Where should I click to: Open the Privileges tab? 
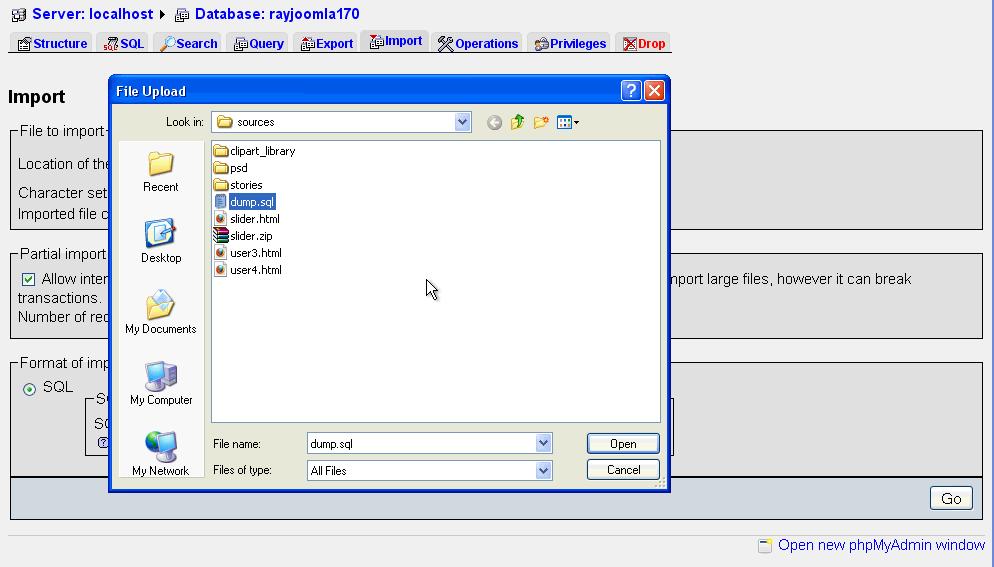click(x=570, y=43)
